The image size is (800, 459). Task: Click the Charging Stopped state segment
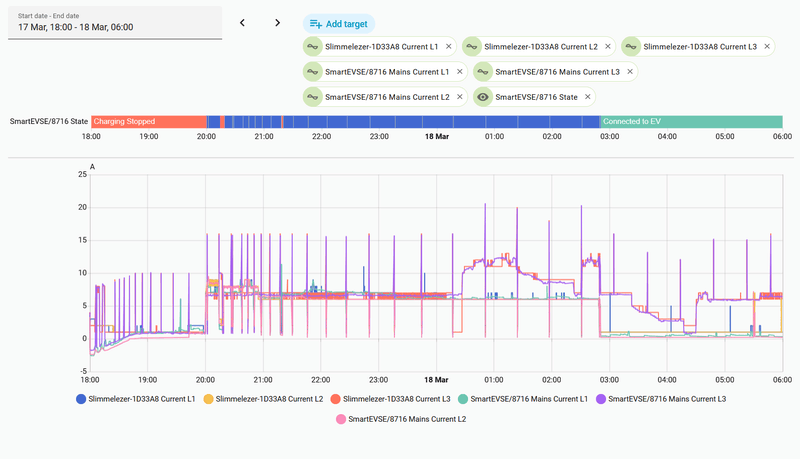149,122
